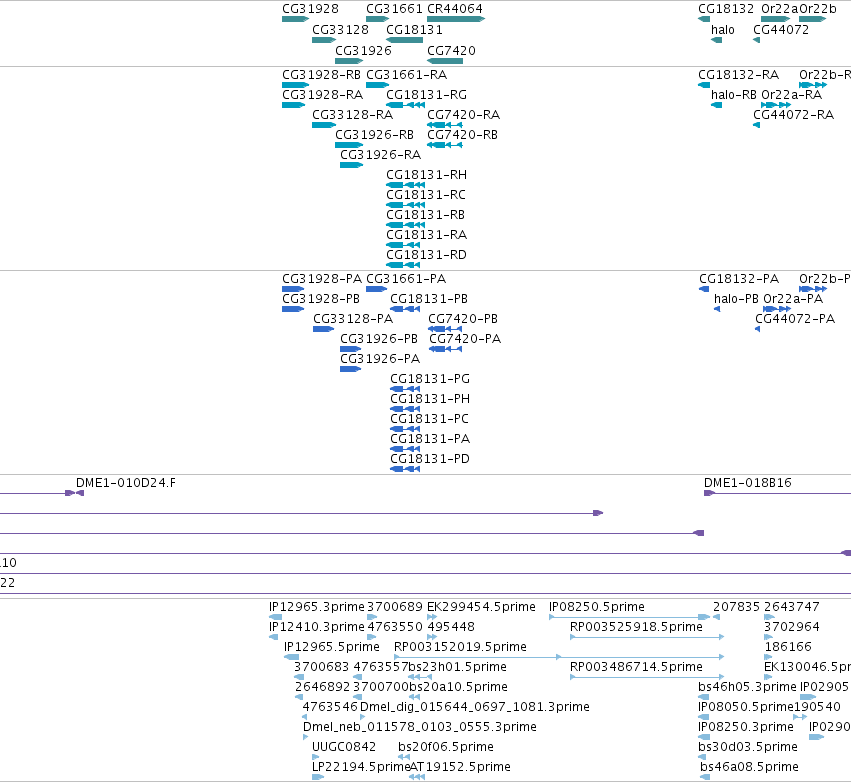Select the halo gene label
Viewport: 851px width, 782px height.
coord(722,30)
